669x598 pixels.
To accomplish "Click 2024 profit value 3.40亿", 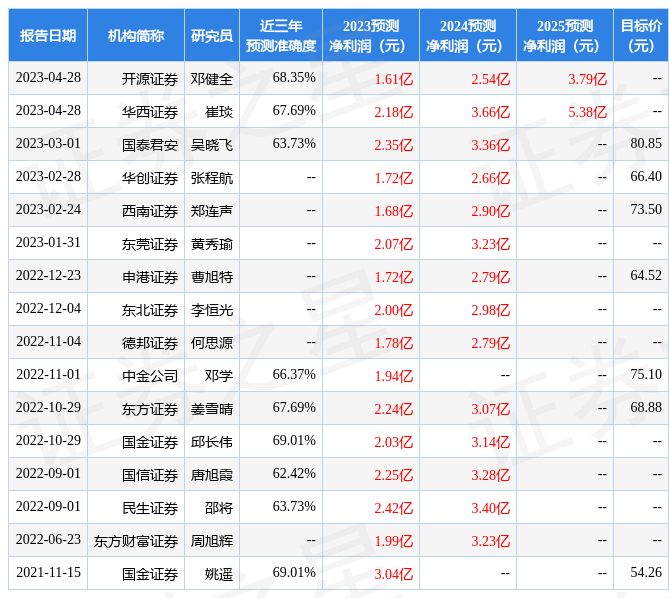I will 490,508.
